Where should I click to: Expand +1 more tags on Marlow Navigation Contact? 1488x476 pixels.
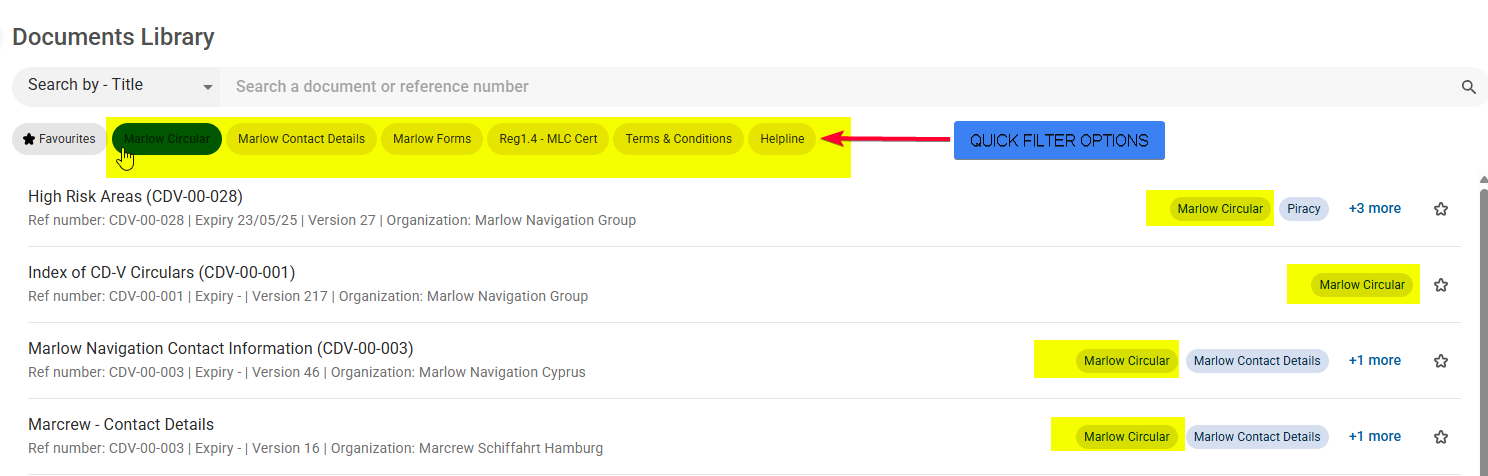(1374, 361)
